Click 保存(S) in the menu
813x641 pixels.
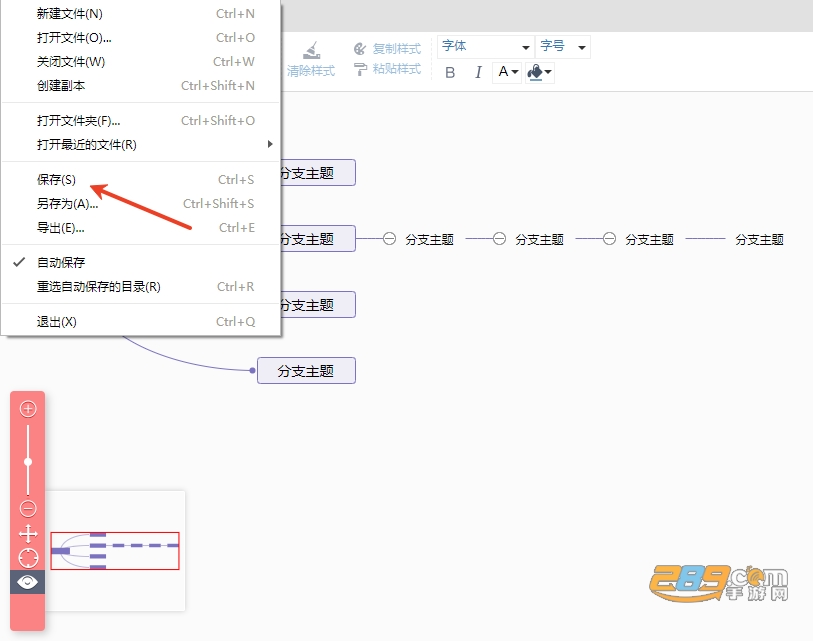(x=141, y=179)
